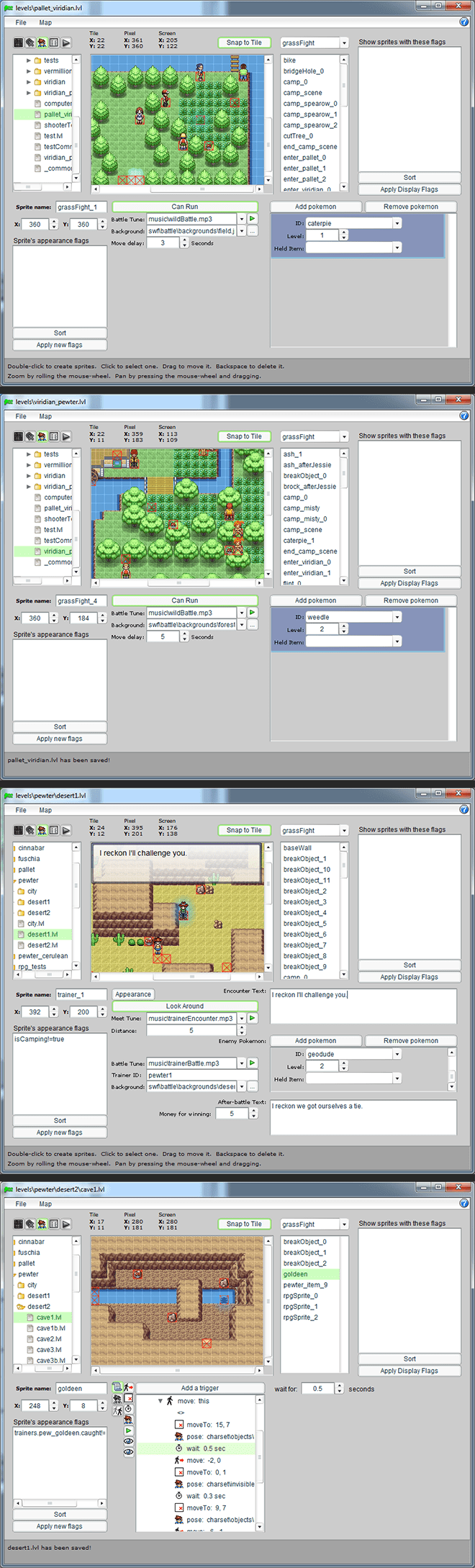Toggle Look Around for trainer_1
The width and height of the screenshot is (475, 1568).
pos(185,1006)
